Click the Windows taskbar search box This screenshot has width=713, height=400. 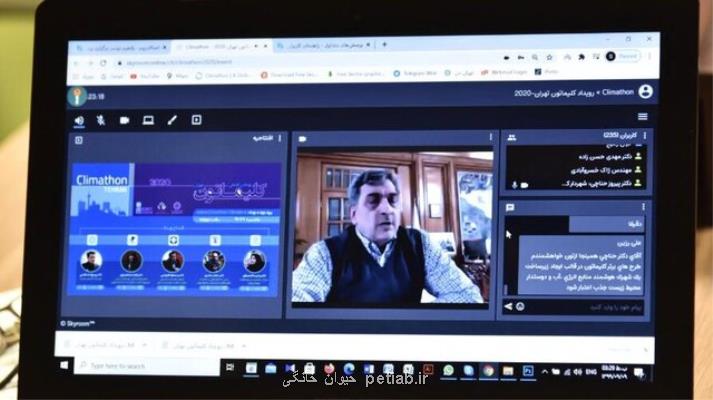click(147, 366)
